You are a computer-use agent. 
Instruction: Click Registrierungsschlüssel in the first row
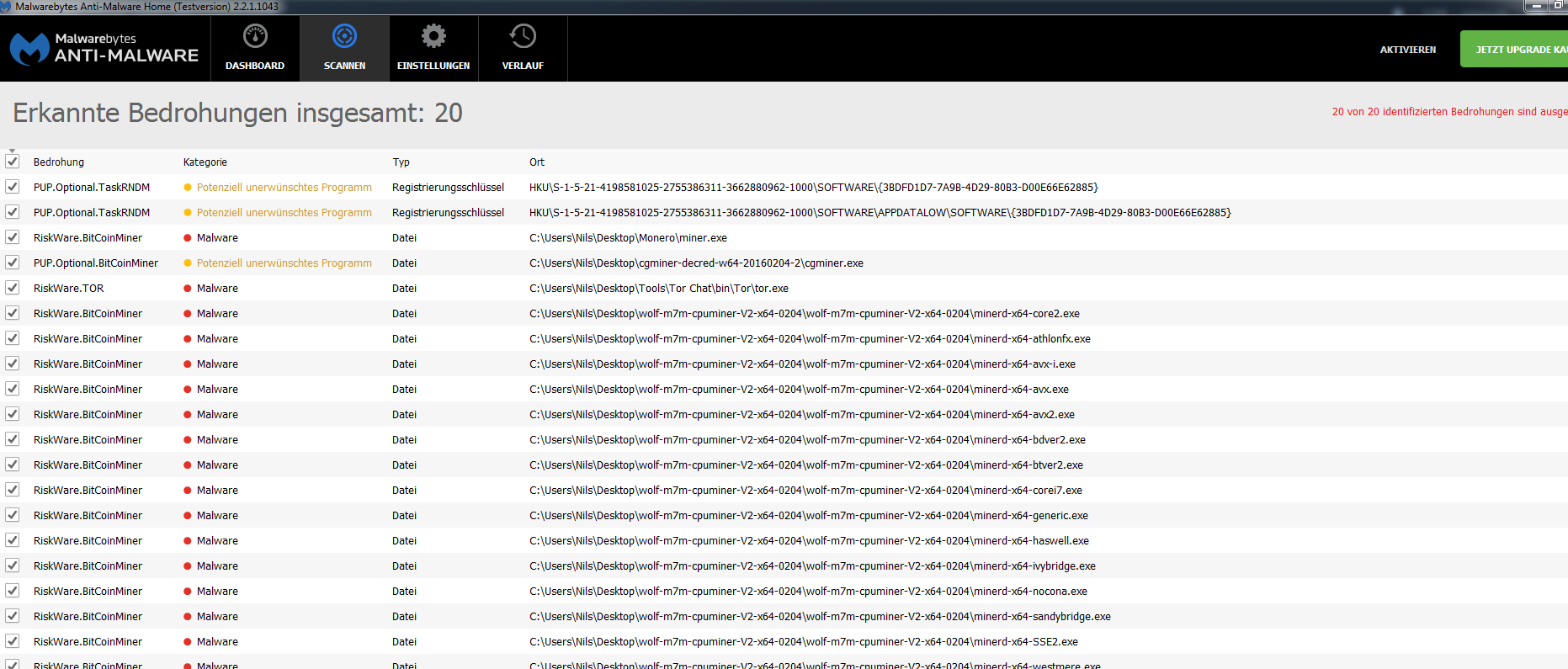449,187
